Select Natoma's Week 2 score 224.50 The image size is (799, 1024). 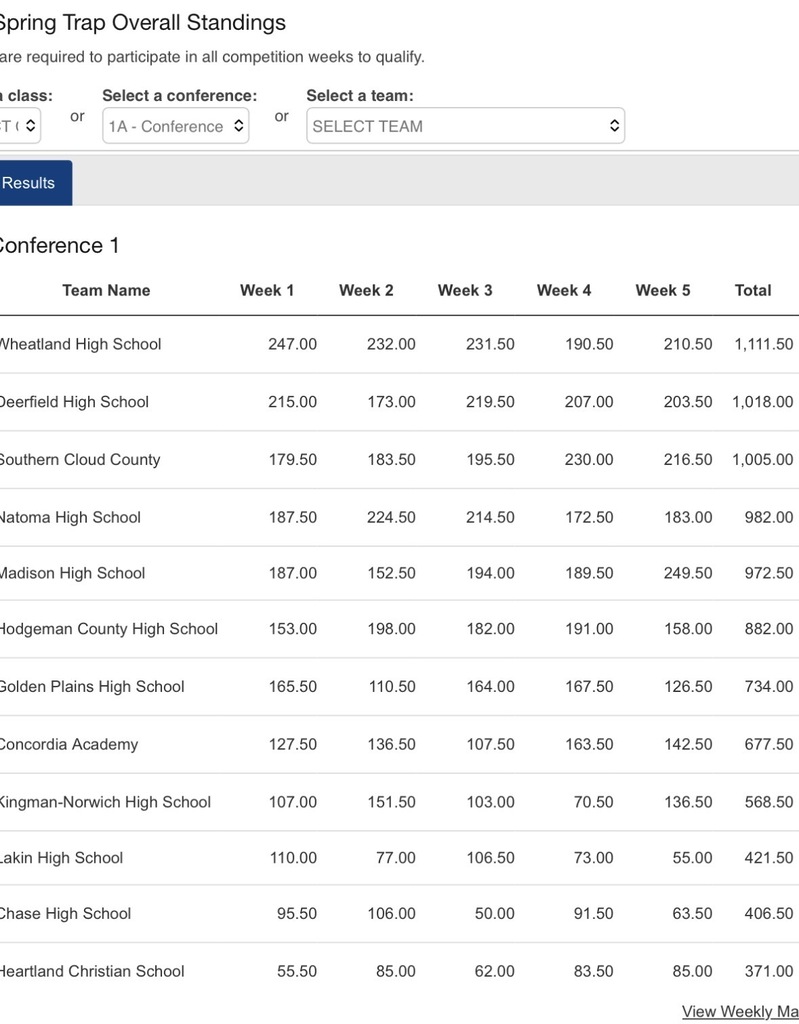pos(391,517)
